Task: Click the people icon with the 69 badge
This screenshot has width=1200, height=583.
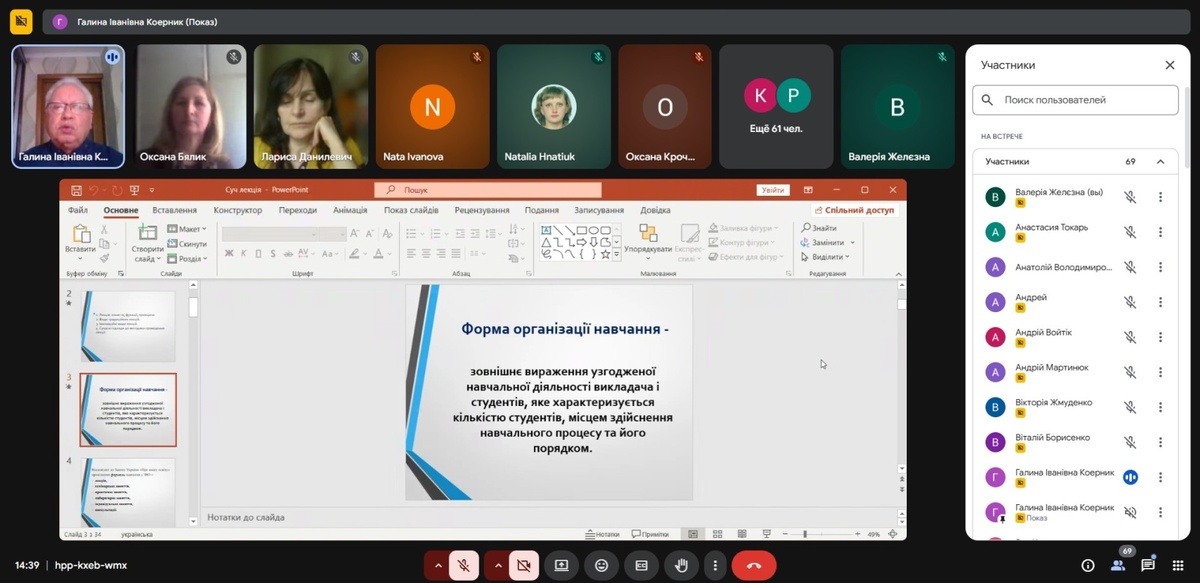Action: [1119, 565]
